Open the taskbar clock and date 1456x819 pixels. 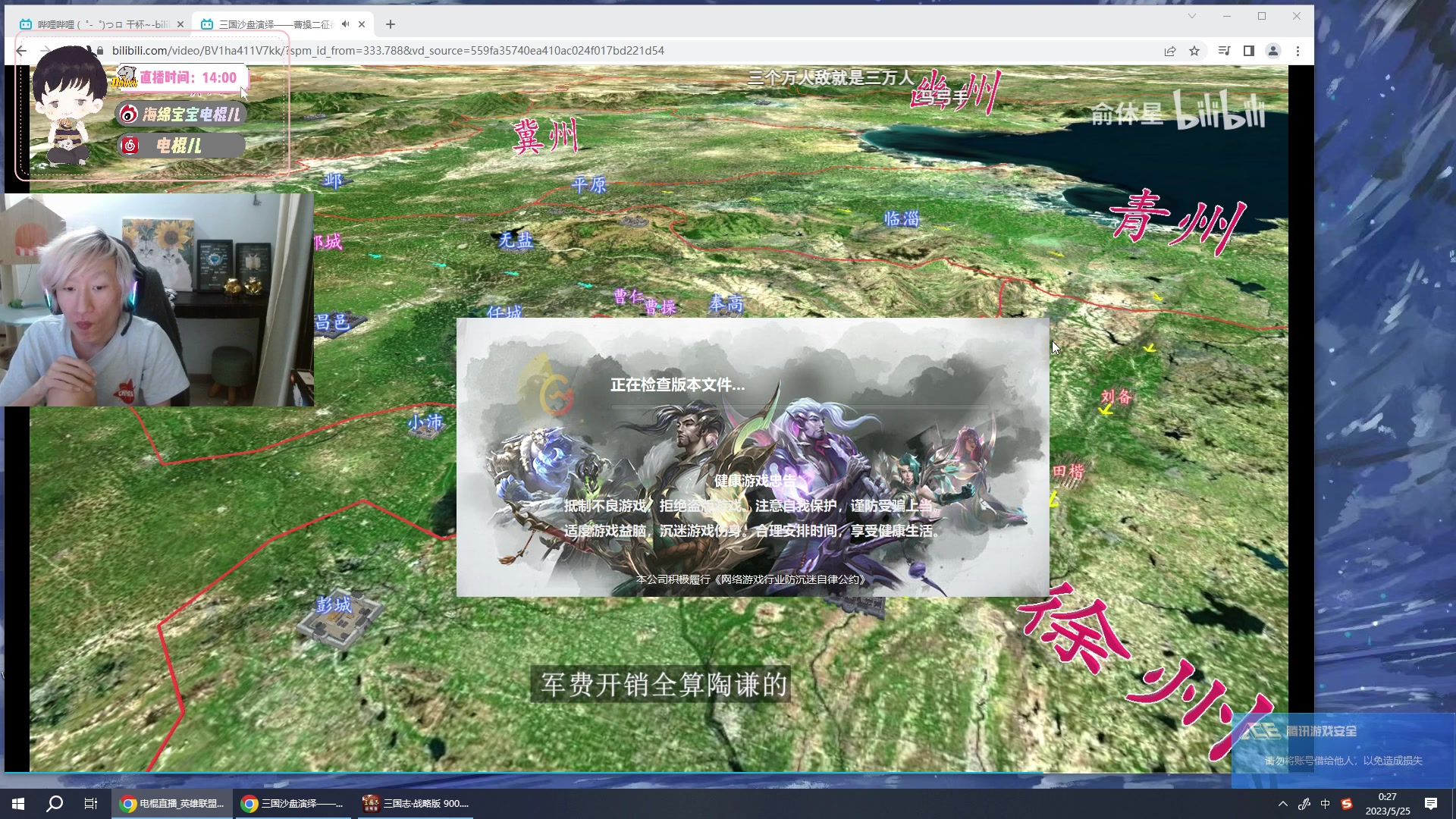[1388, 804]
